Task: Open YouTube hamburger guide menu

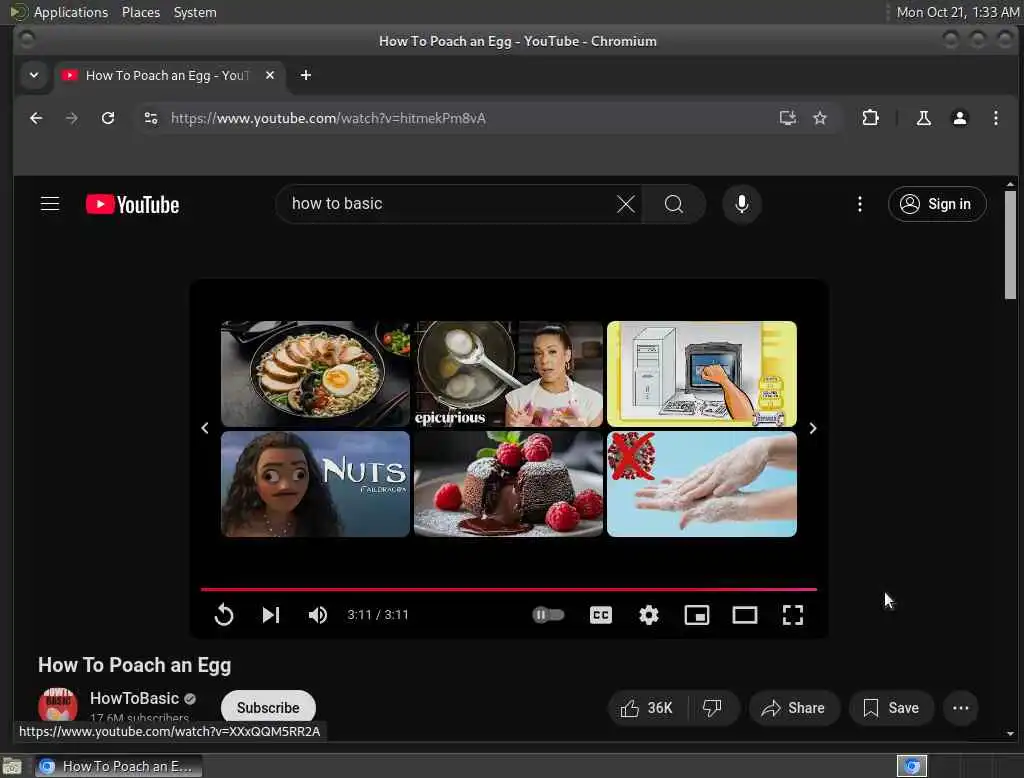Action: [50, 204]
